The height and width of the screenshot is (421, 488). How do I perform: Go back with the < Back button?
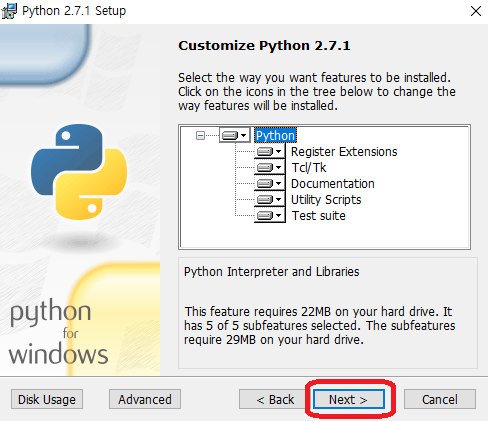275,399
